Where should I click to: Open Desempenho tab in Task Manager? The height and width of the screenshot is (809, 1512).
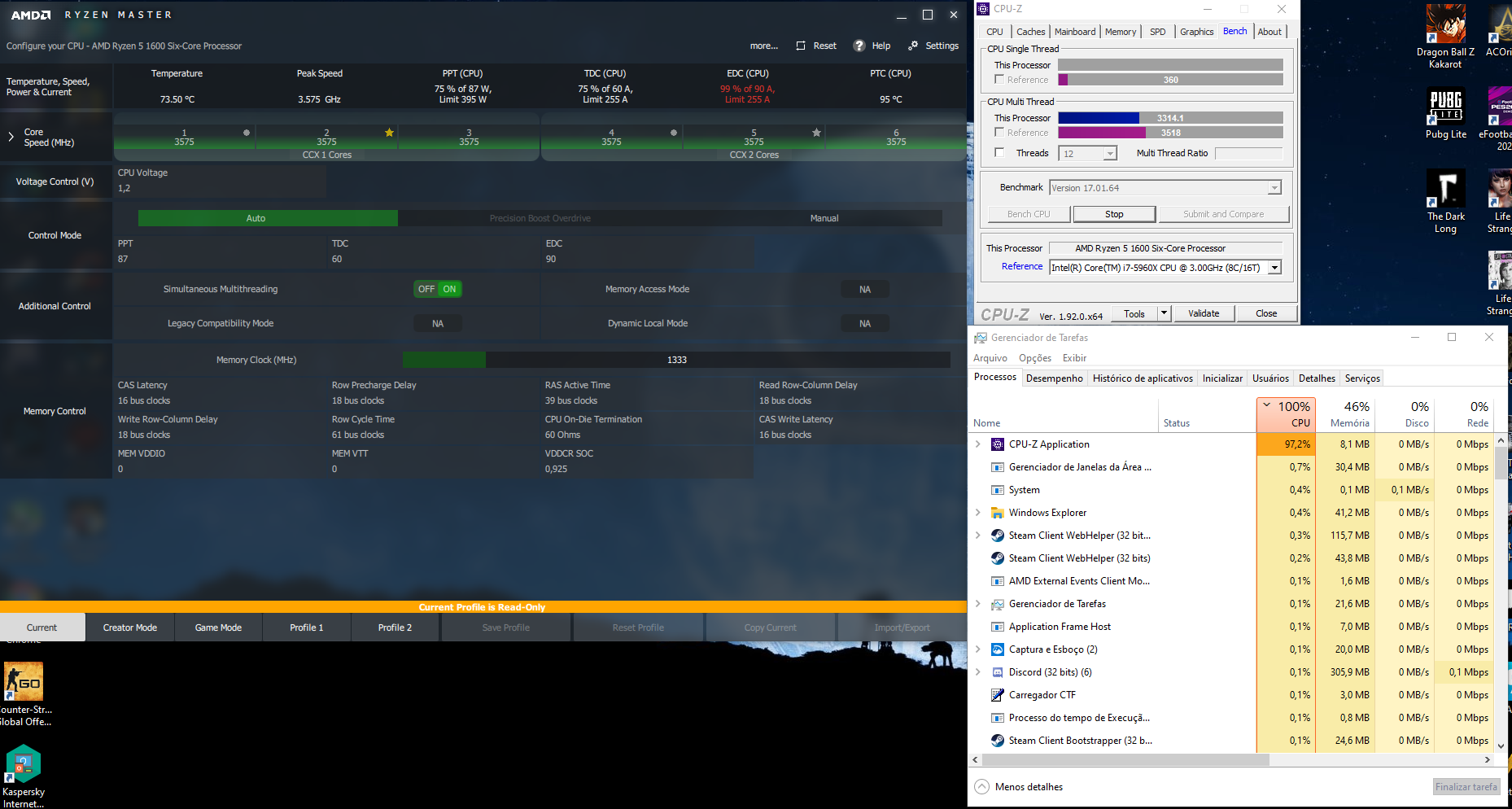click(1055, 378)
